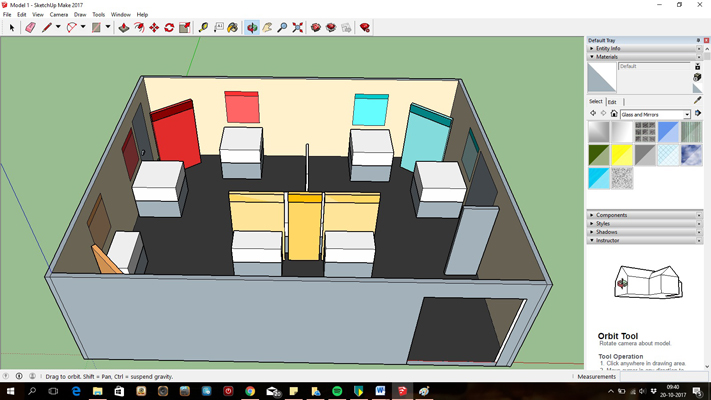Select the Line pencil tool
This screenshot has height=400, width=711.
pyautogui.click(x=46, y=28)
